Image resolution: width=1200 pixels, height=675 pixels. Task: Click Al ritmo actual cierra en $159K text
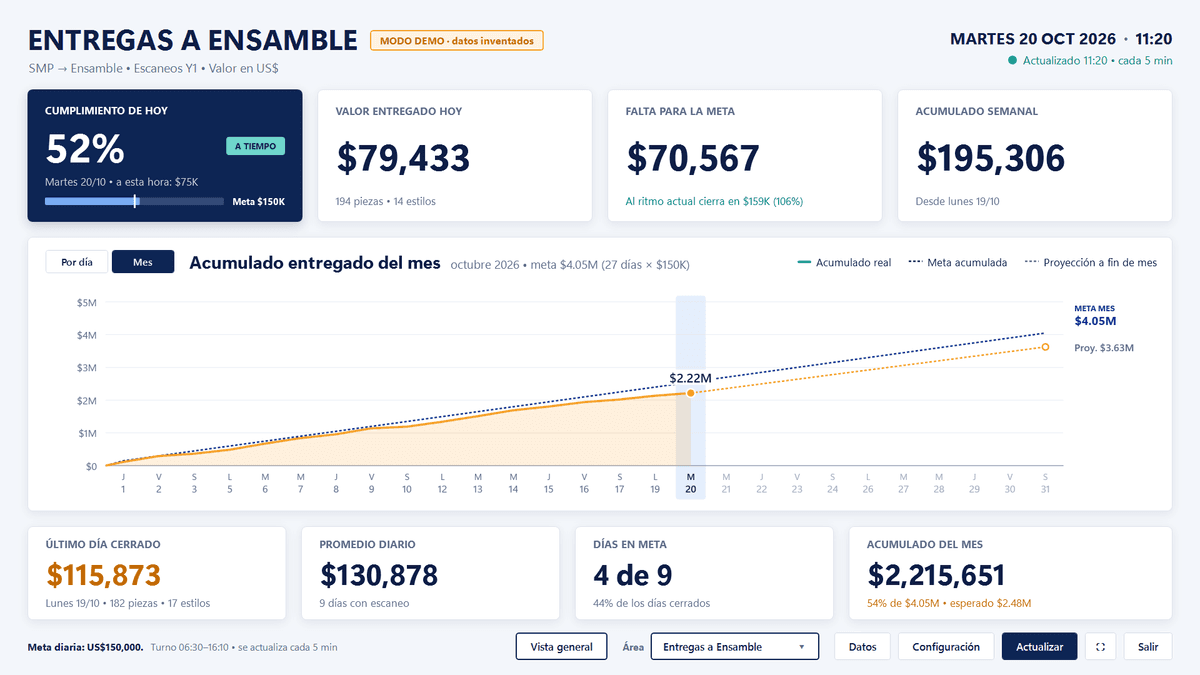point(715,201)
